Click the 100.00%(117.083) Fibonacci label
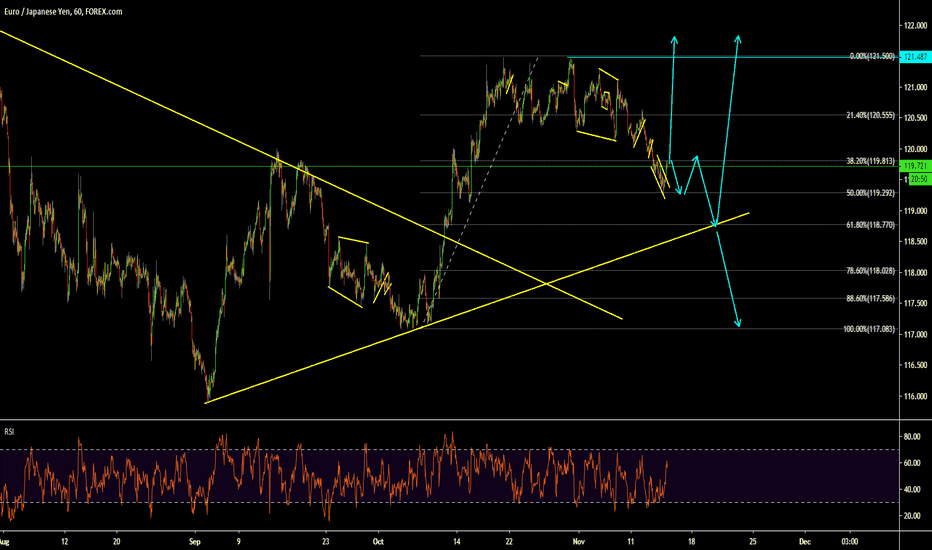This screenshot has height=550, width=932. click(869, 329)
